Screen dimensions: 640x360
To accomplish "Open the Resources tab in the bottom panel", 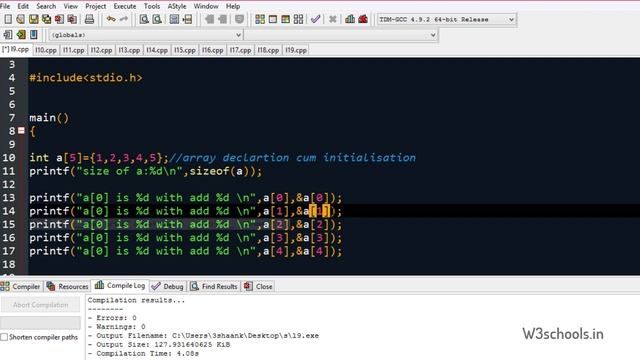I will point(68,287).
